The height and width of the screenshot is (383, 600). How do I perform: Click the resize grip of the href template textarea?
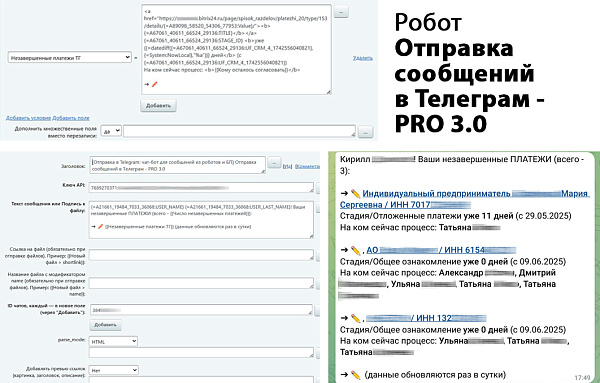(x=328, y=92)
